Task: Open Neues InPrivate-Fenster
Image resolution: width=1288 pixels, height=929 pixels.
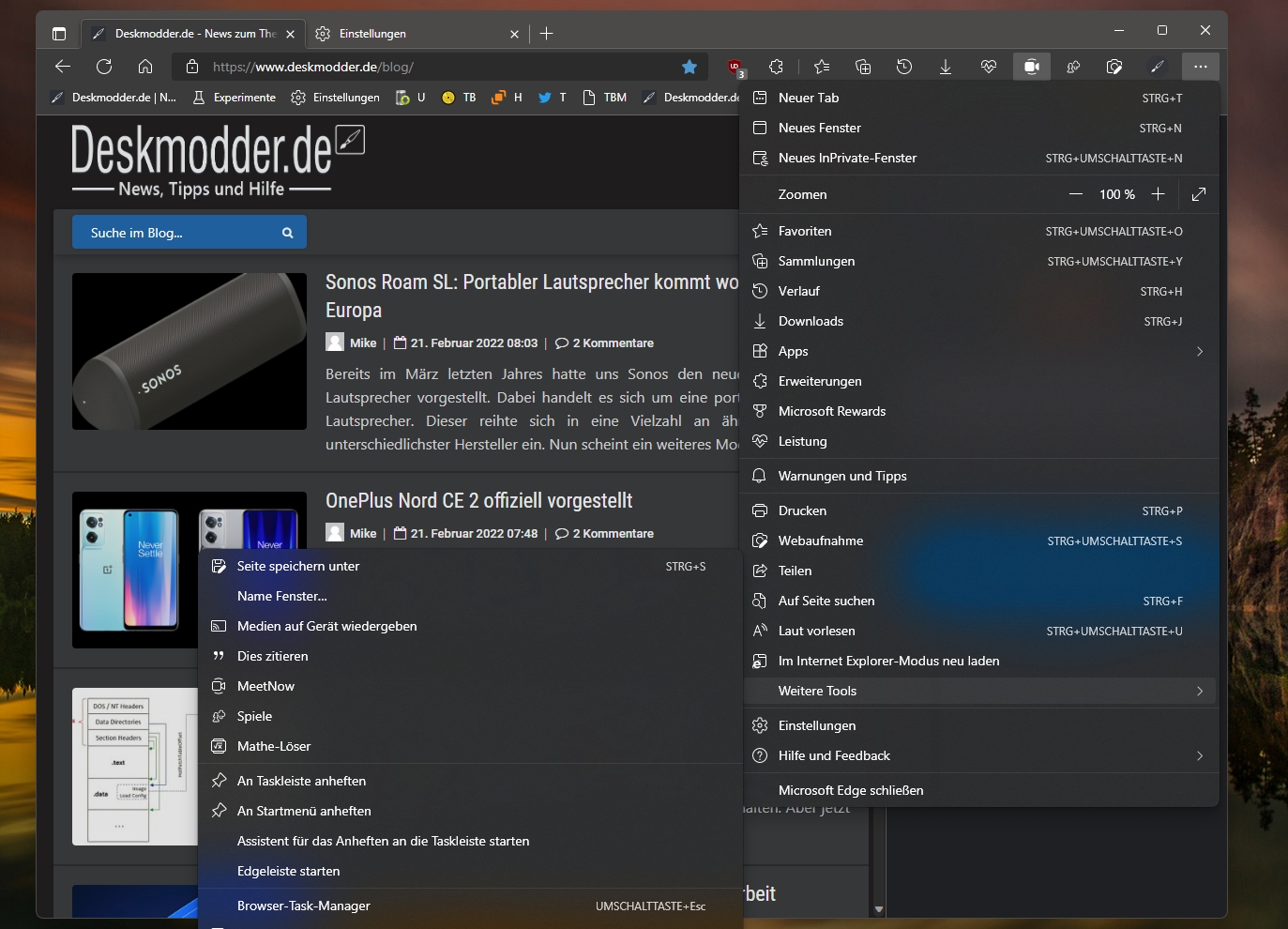Action: click(979, 158)
